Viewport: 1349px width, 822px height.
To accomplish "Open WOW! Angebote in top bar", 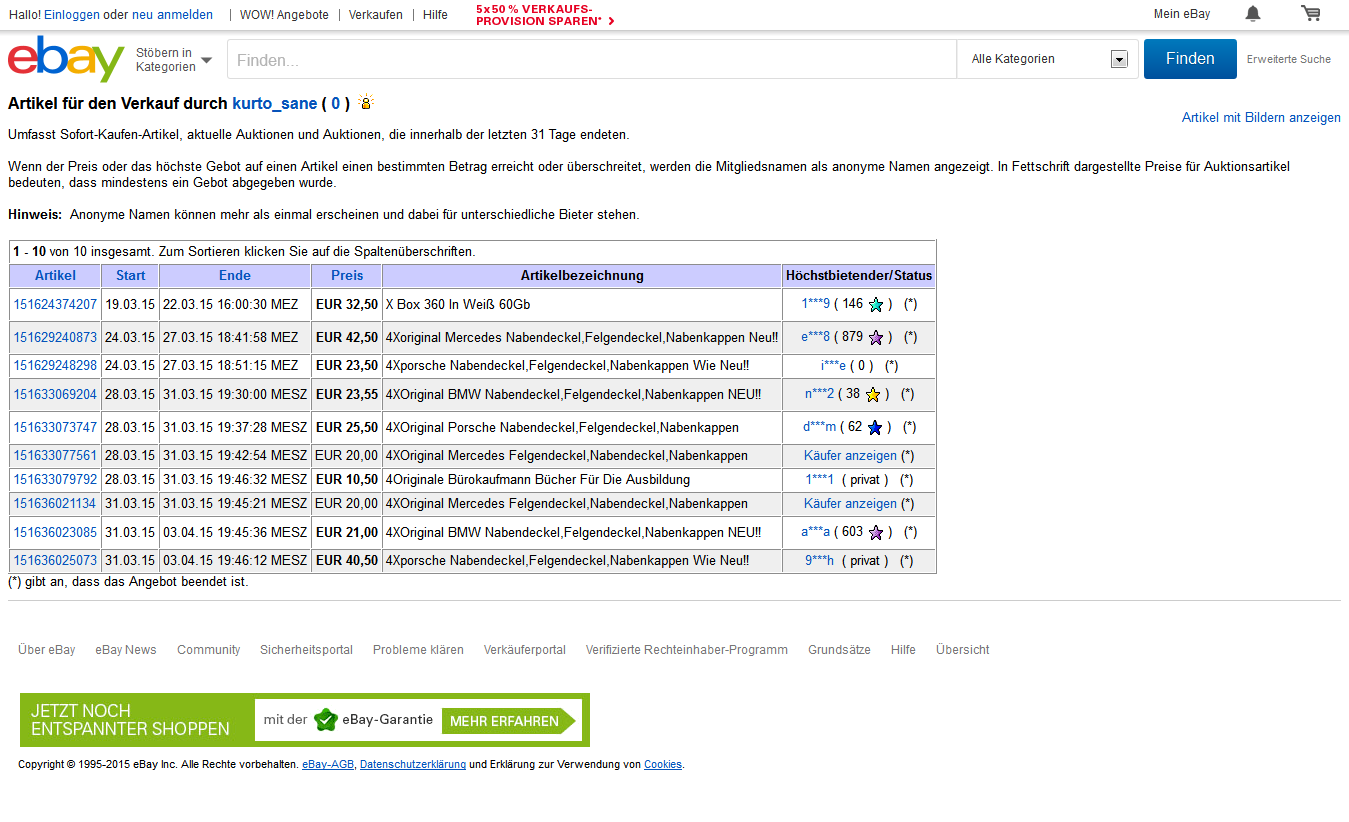I will pos(284,15).
